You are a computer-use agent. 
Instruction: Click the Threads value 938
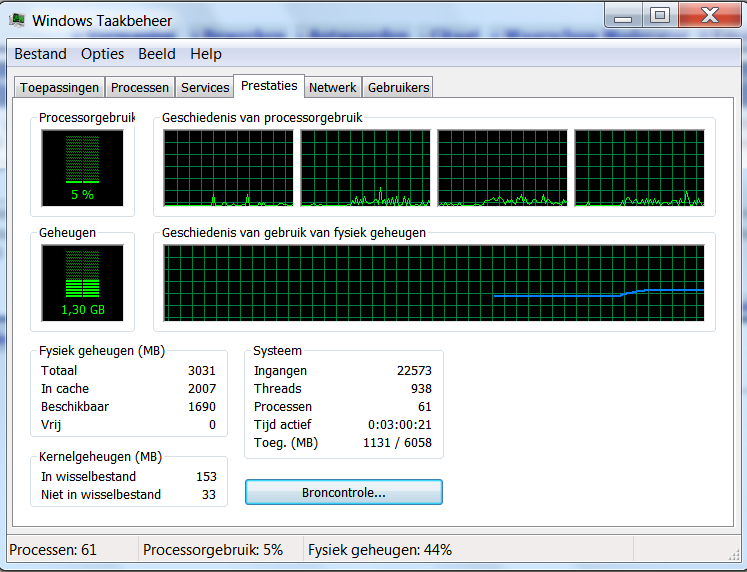tap(421, 389)
